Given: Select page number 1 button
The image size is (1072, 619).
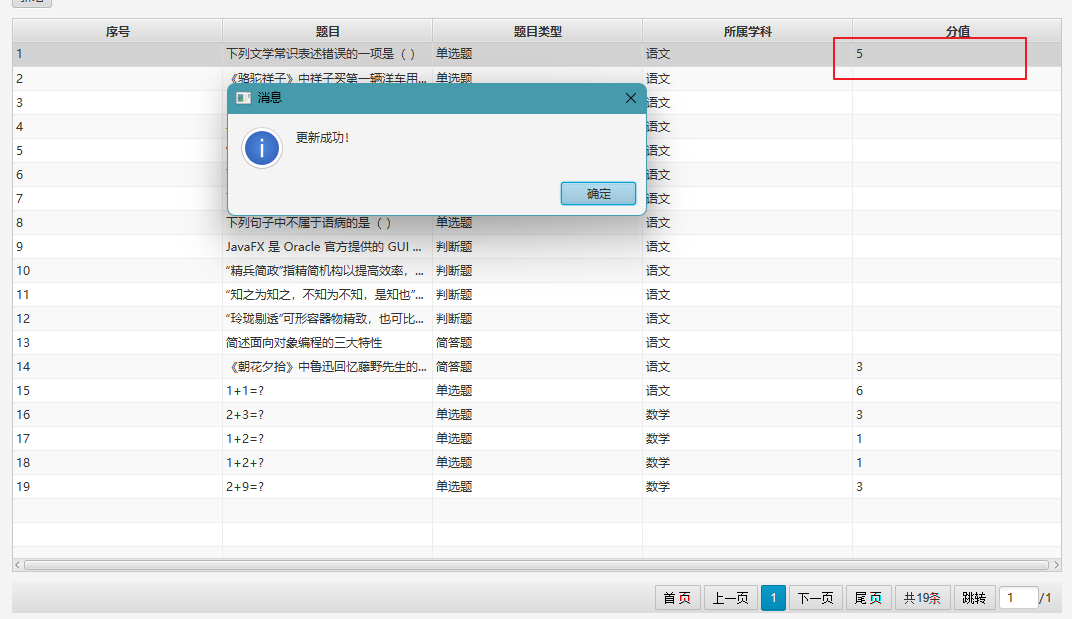Looking at the screenshot, I should [773, 598].
